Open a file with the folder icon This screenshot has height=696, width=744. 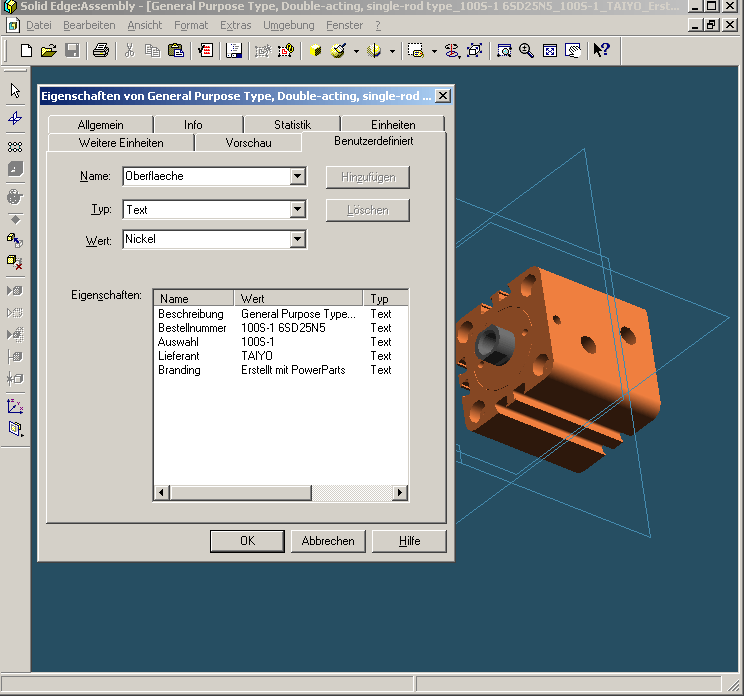point(48,50)
